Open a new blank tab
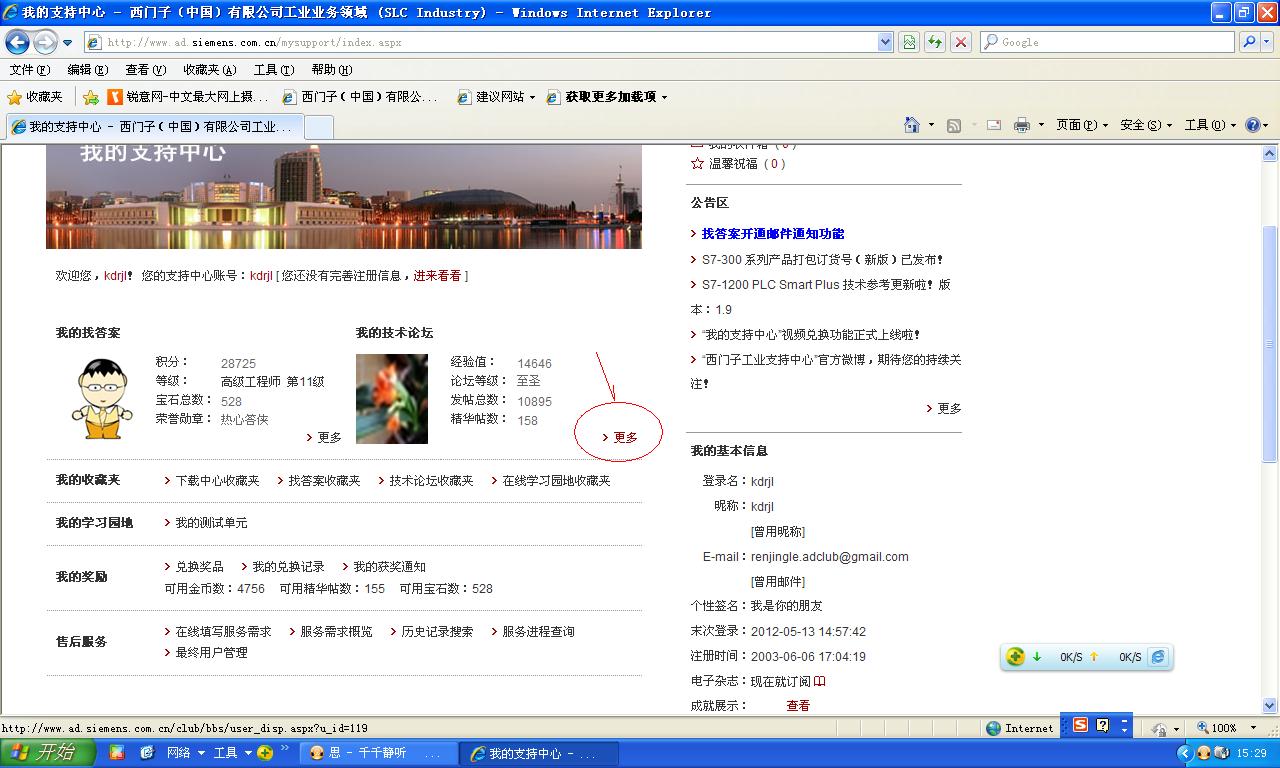 pyautogui.click(x=318, y=127)
